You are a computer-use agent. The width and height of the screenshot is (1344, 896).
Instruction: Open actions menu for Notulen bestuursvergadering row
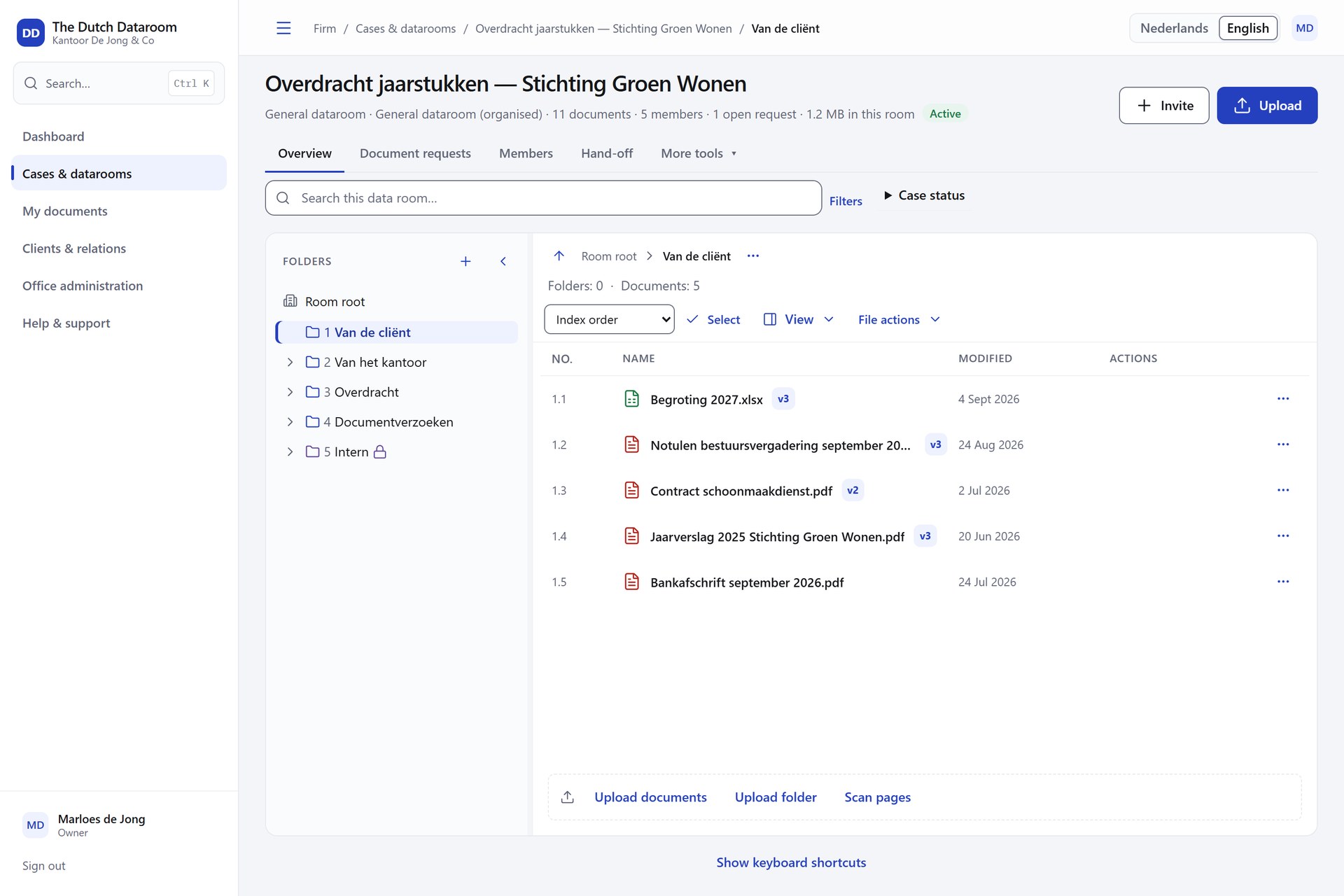[1283, 444]
